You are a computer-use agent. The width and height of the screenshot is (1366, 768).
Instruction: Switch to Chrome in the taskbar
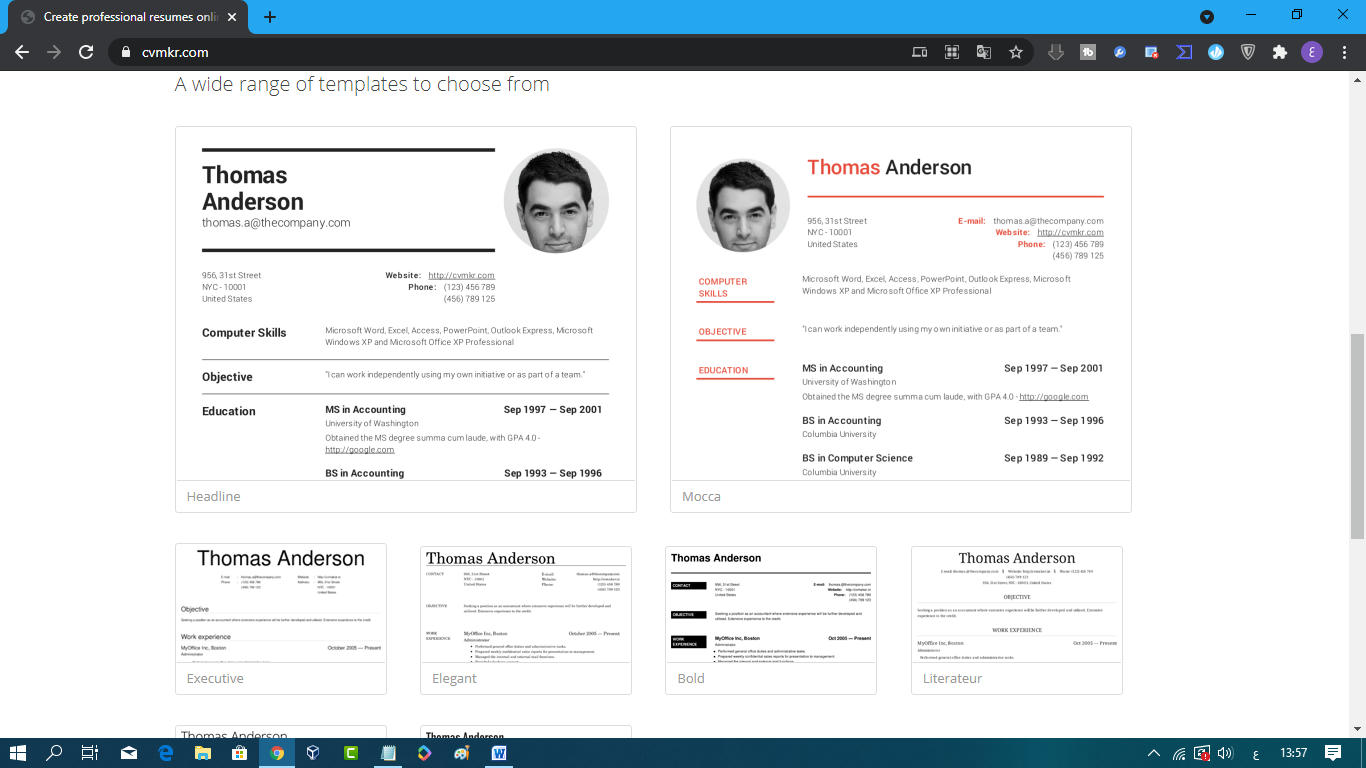277,753
